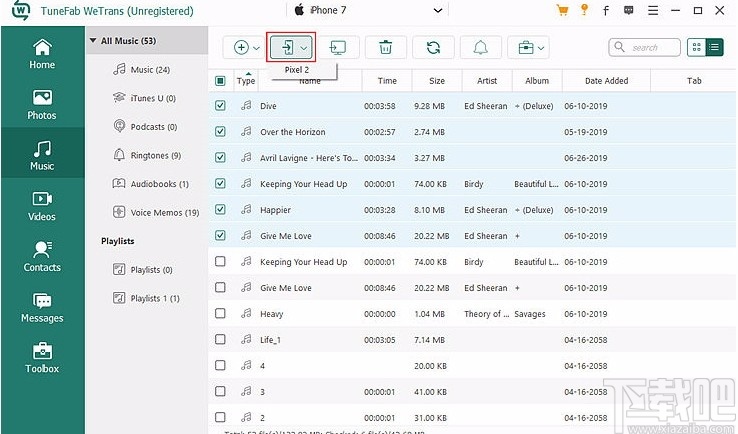Uncheck Over the Horizon checkbox
Screen dimensions: 738x434
pyautogui.click(x=220, y=132)
